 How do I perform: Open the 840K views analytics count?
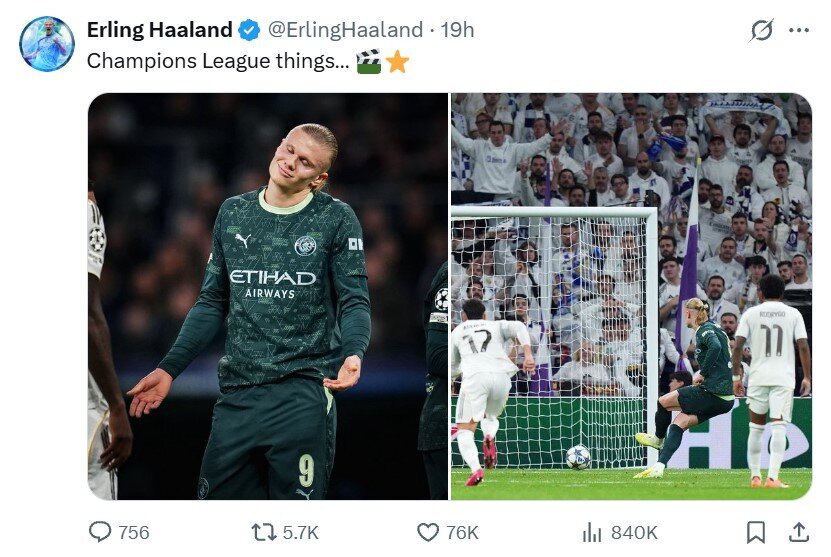(634, 532)
